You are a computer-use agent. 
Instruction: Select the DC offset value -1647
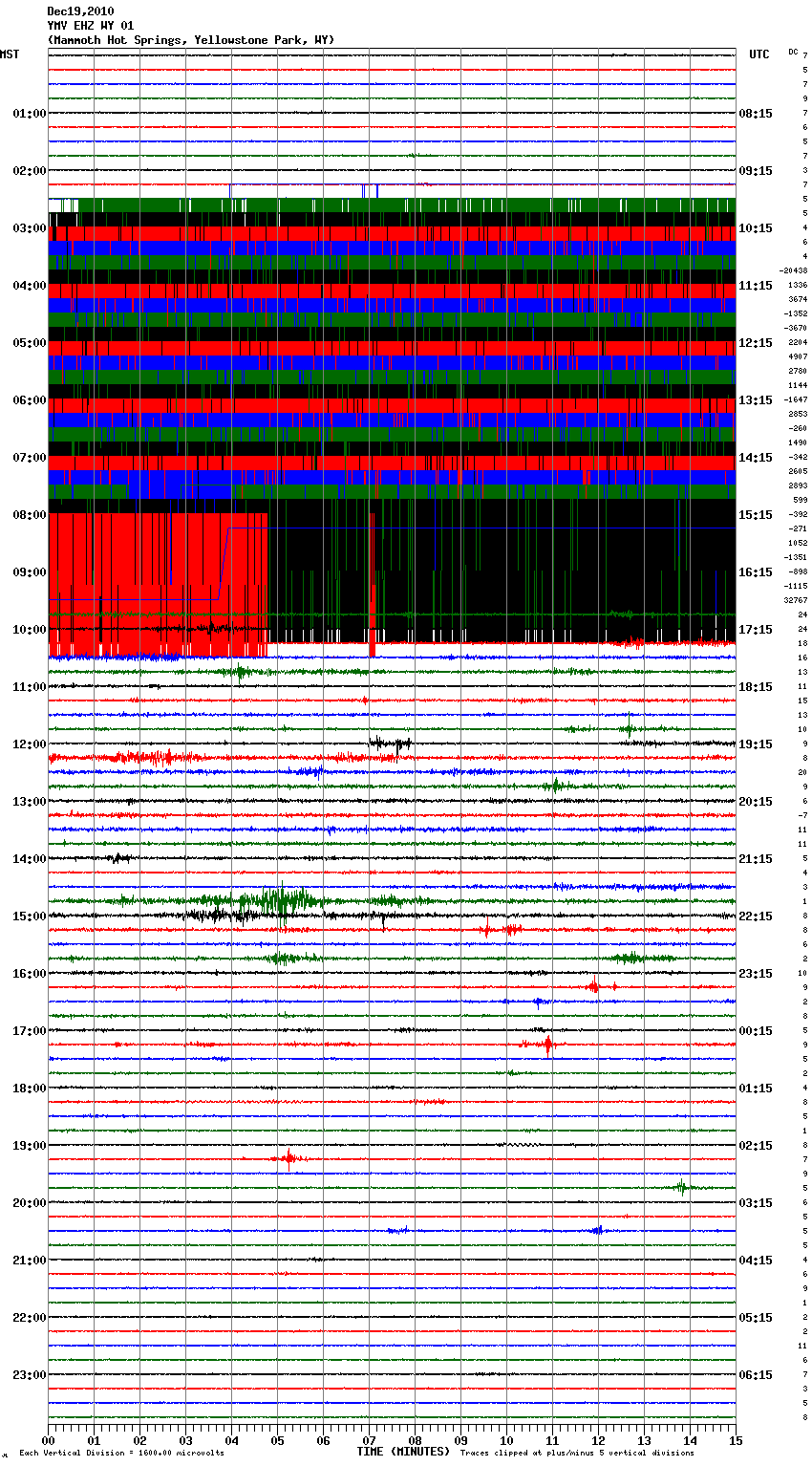pos(796,400)
